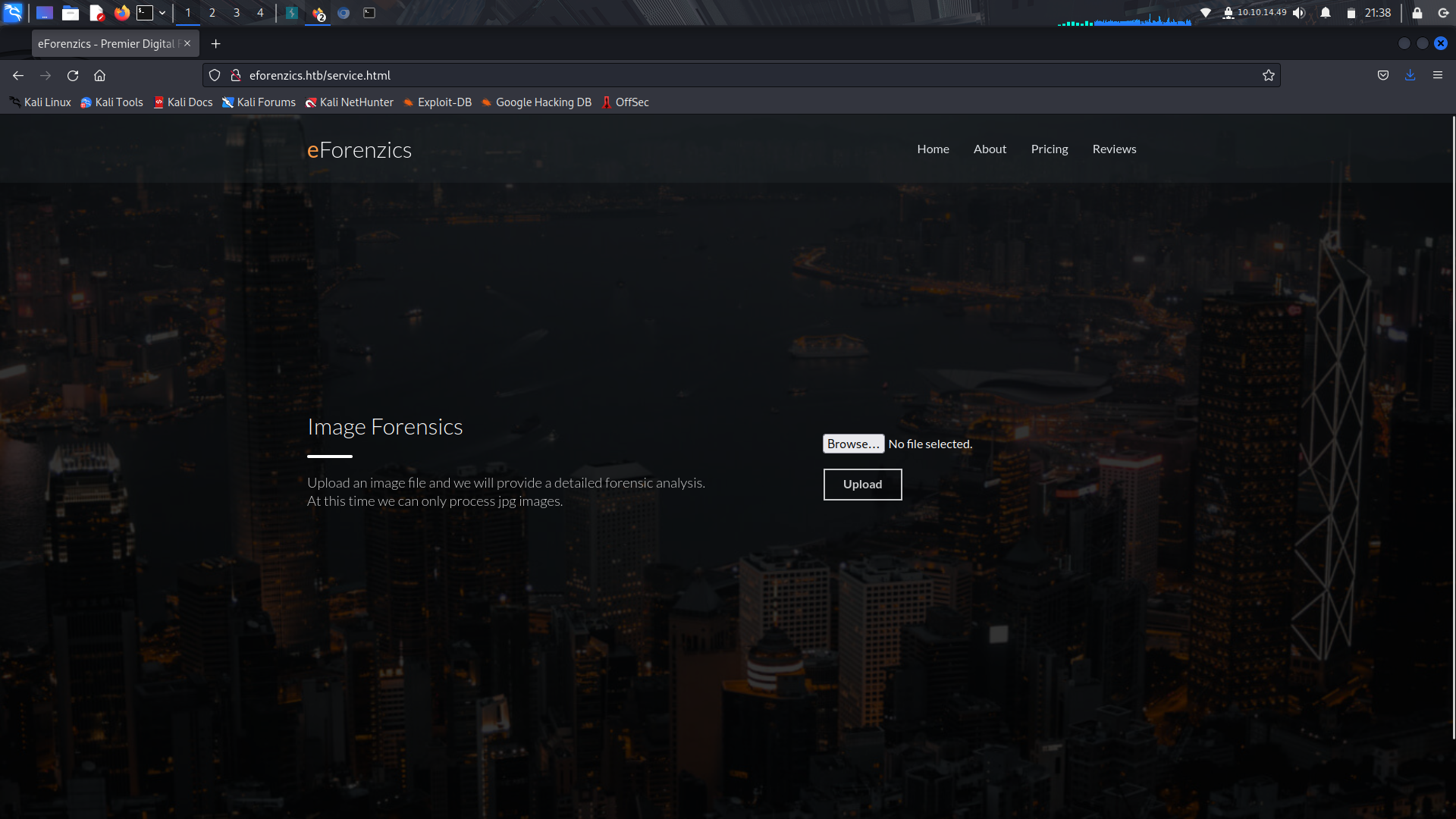Click the tracking protection shield icon
The width and height of the screenshot is (1456, 819).
[215, 76]
